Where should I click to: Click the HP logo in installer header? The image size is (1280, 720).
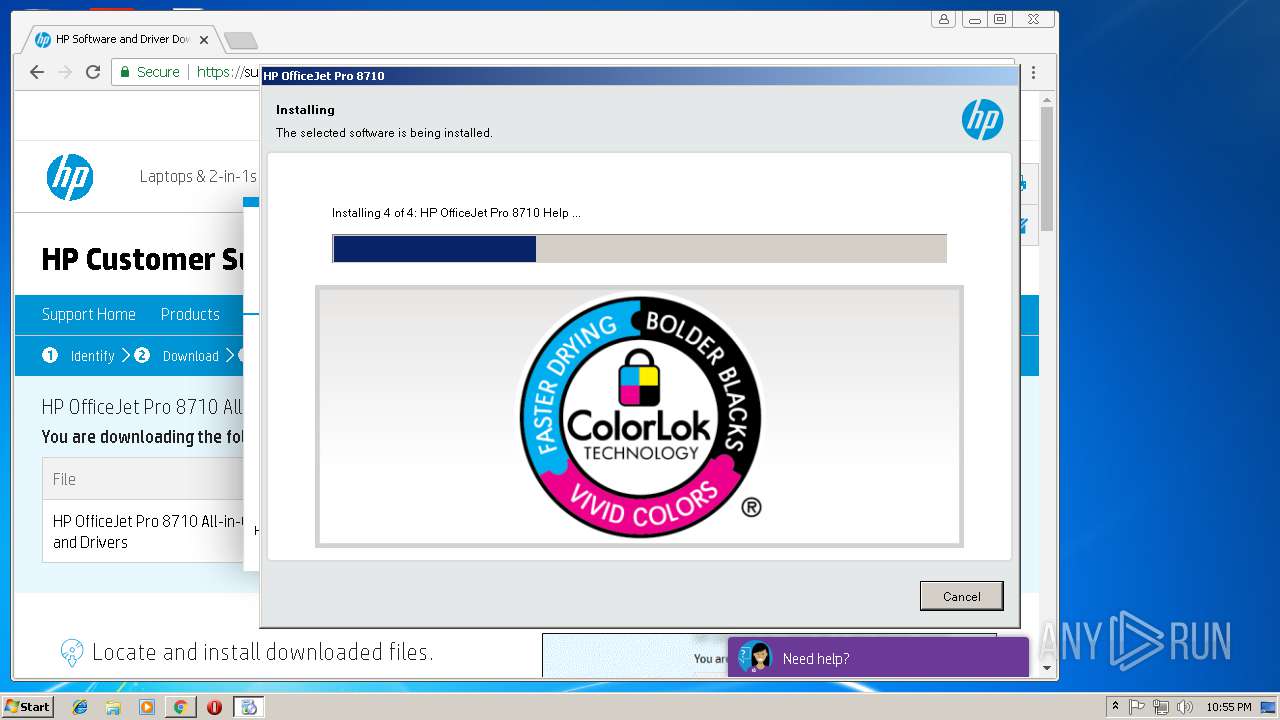(982, 120)
